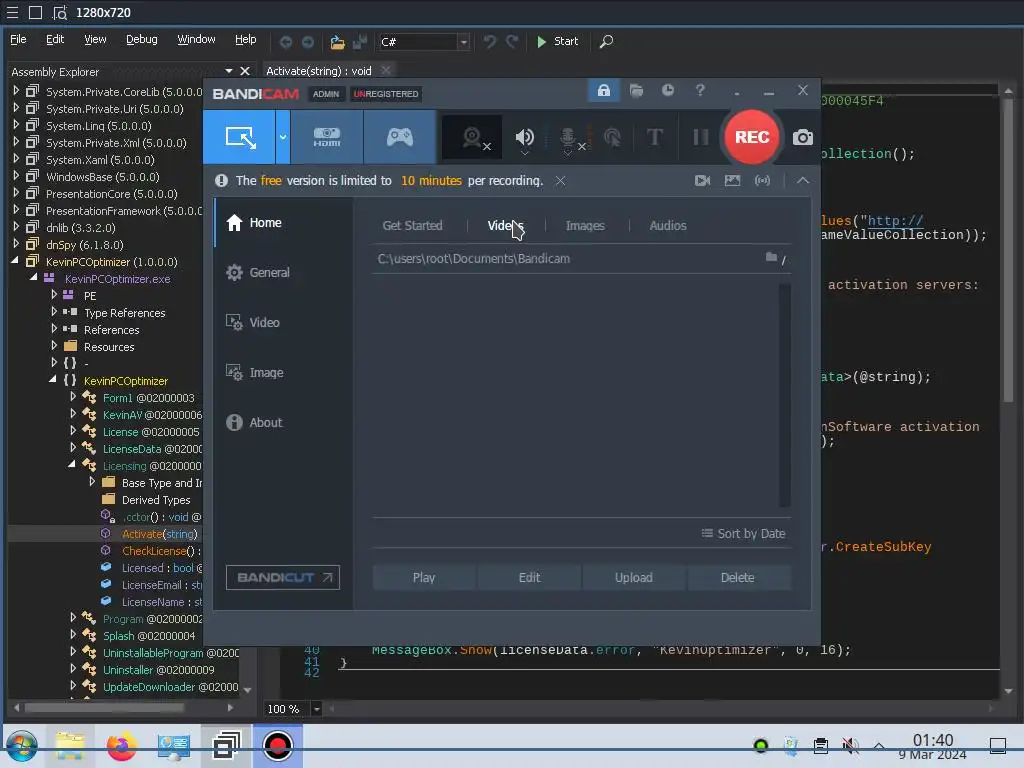Click the Upload button
Screen dimensions: 1024x768
click(x=633, y=577)
